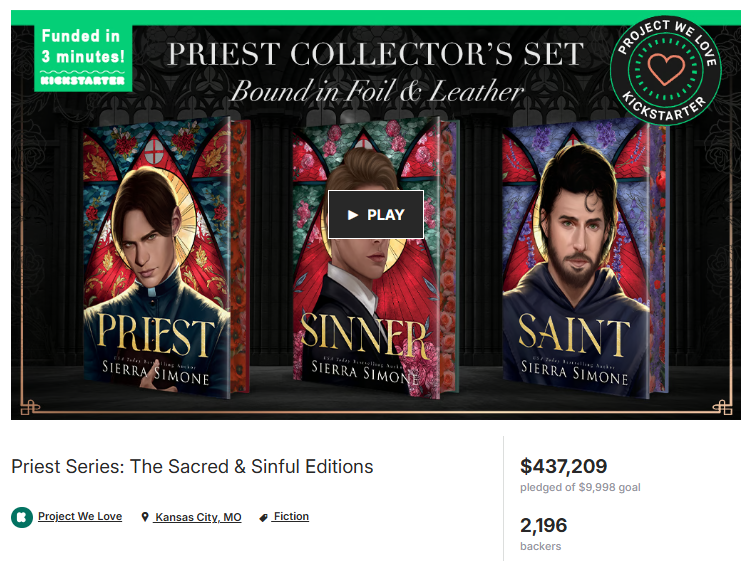The height and width of the screenshot is (561, 749).
Task: Click the green Kickstarter badge icon beside Project We Love
Action: point(21,517)
